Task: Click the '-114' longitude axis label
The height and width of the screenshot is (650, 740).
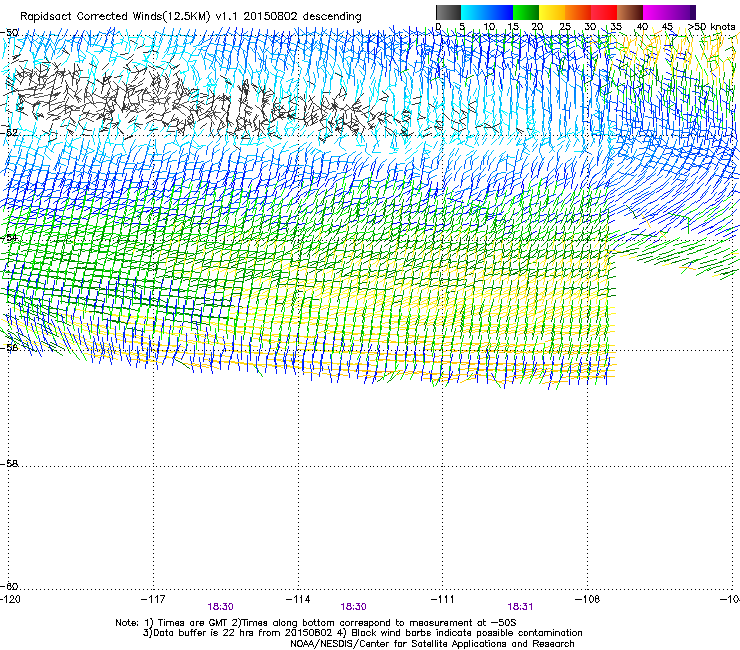Action: 298,599
